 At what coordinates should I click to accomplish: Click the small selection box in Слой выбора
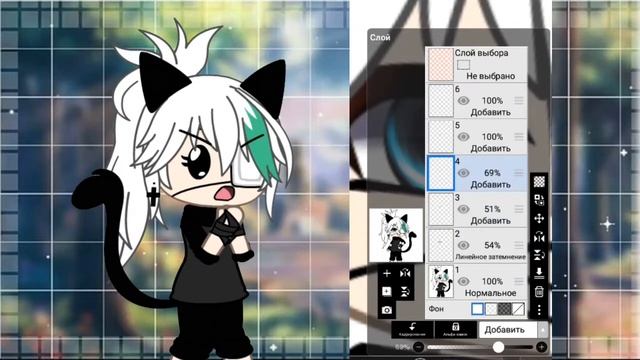pos(463,64)
